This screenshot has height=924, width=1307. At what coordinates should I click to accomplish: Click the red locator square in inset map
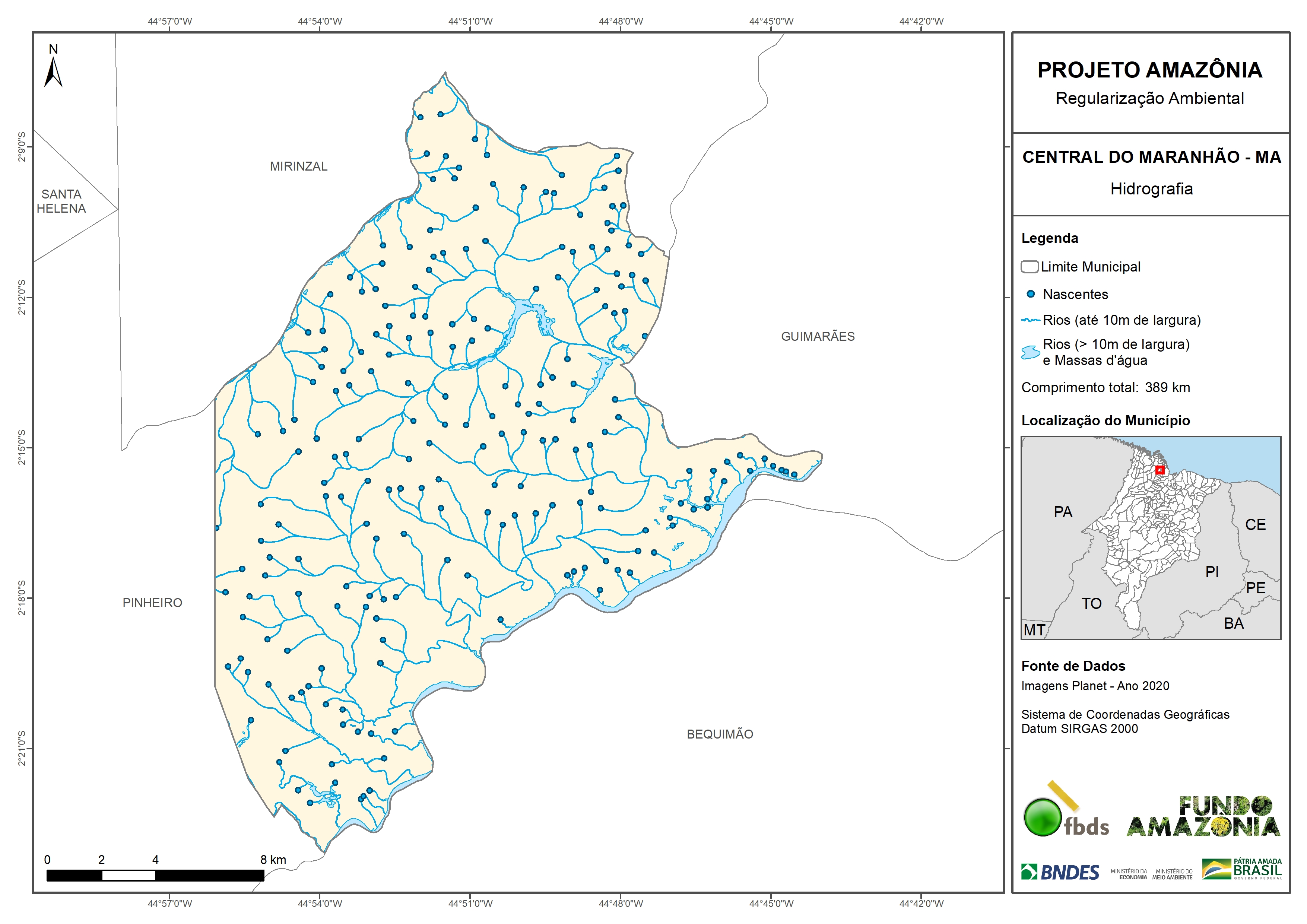tap(1160, 470)
